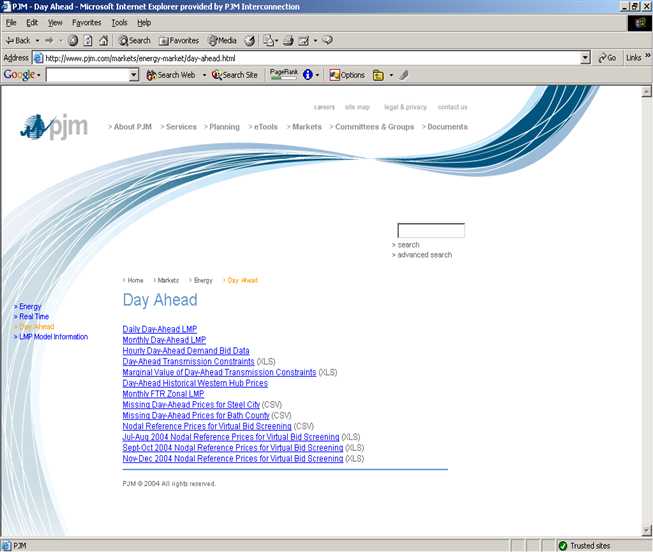Open Daily Day-Ahead LMP link
This screenshot has width=653, height=552.
click(x=160, y=329)
